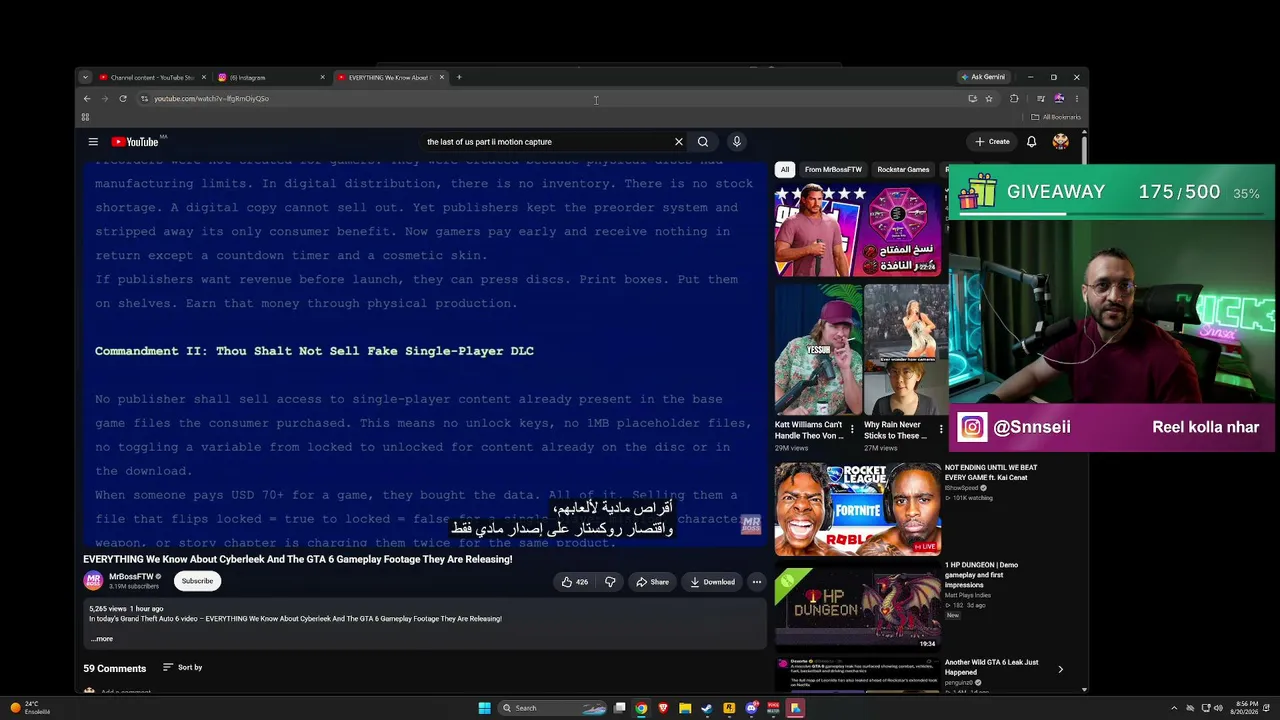1280x720 pixels.
Task: Open video options for Katt Williams video
Action: [852, 430]
